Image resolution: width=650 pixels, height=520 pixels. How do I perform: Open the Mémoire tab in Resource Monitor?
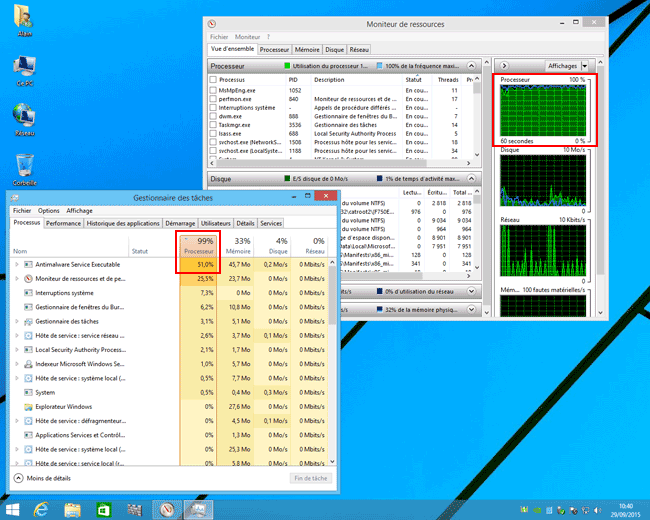[x=307, y=48]
